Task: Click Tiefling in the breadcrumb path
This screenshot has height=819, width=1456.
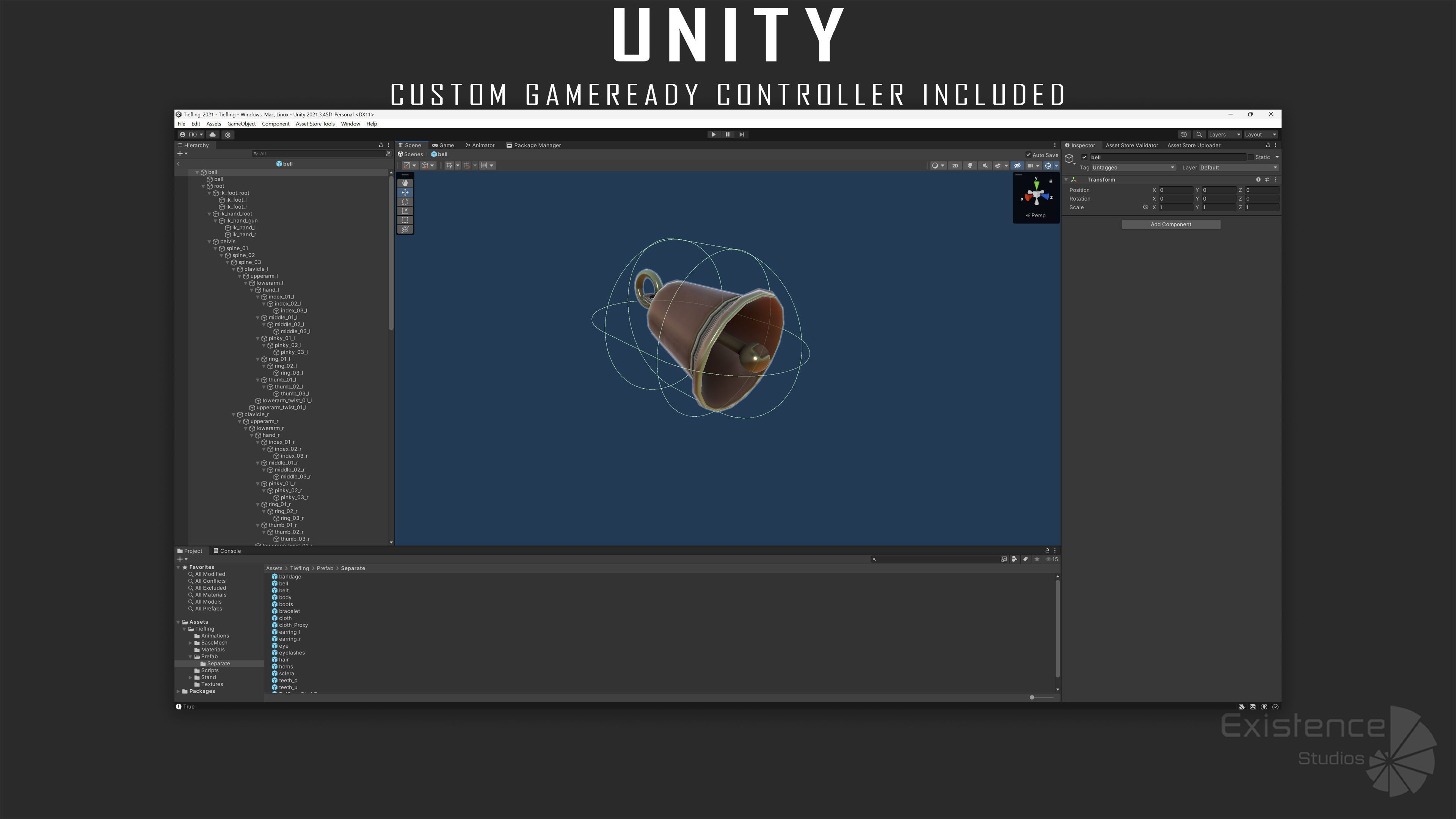Action: (x=300, y=569)
